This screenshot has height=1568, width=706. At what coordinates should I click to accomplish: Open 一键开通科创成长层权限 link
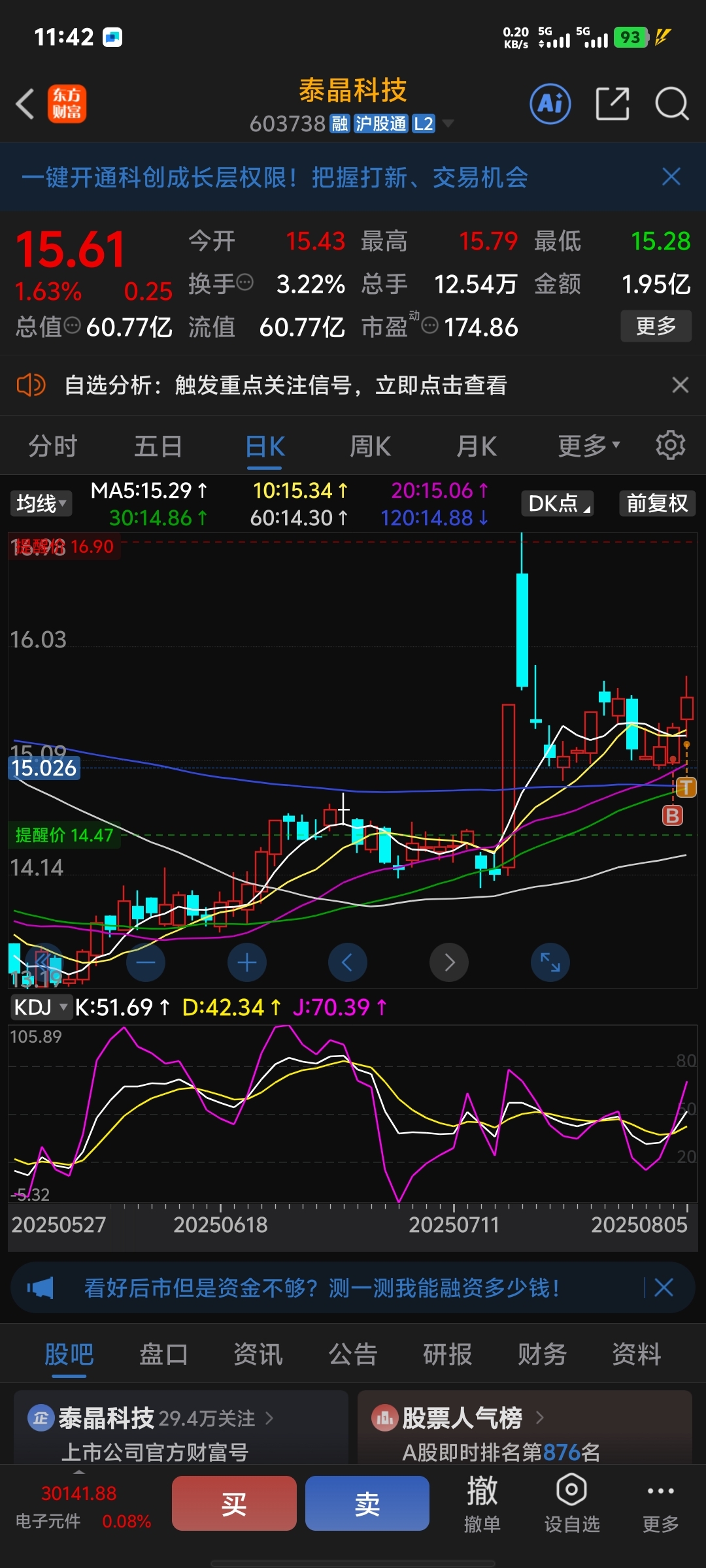coord(275,177)
